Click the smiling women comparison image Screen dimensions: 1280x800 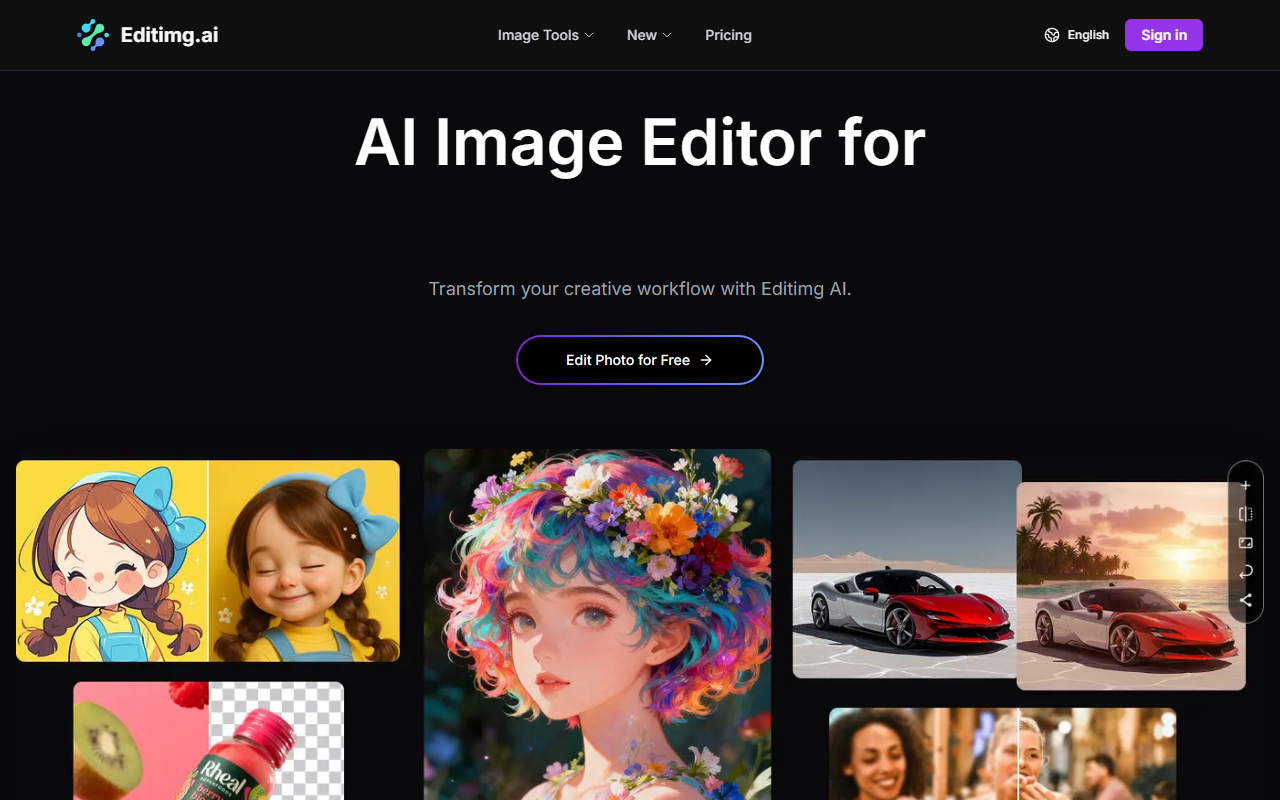(1002, 754)
